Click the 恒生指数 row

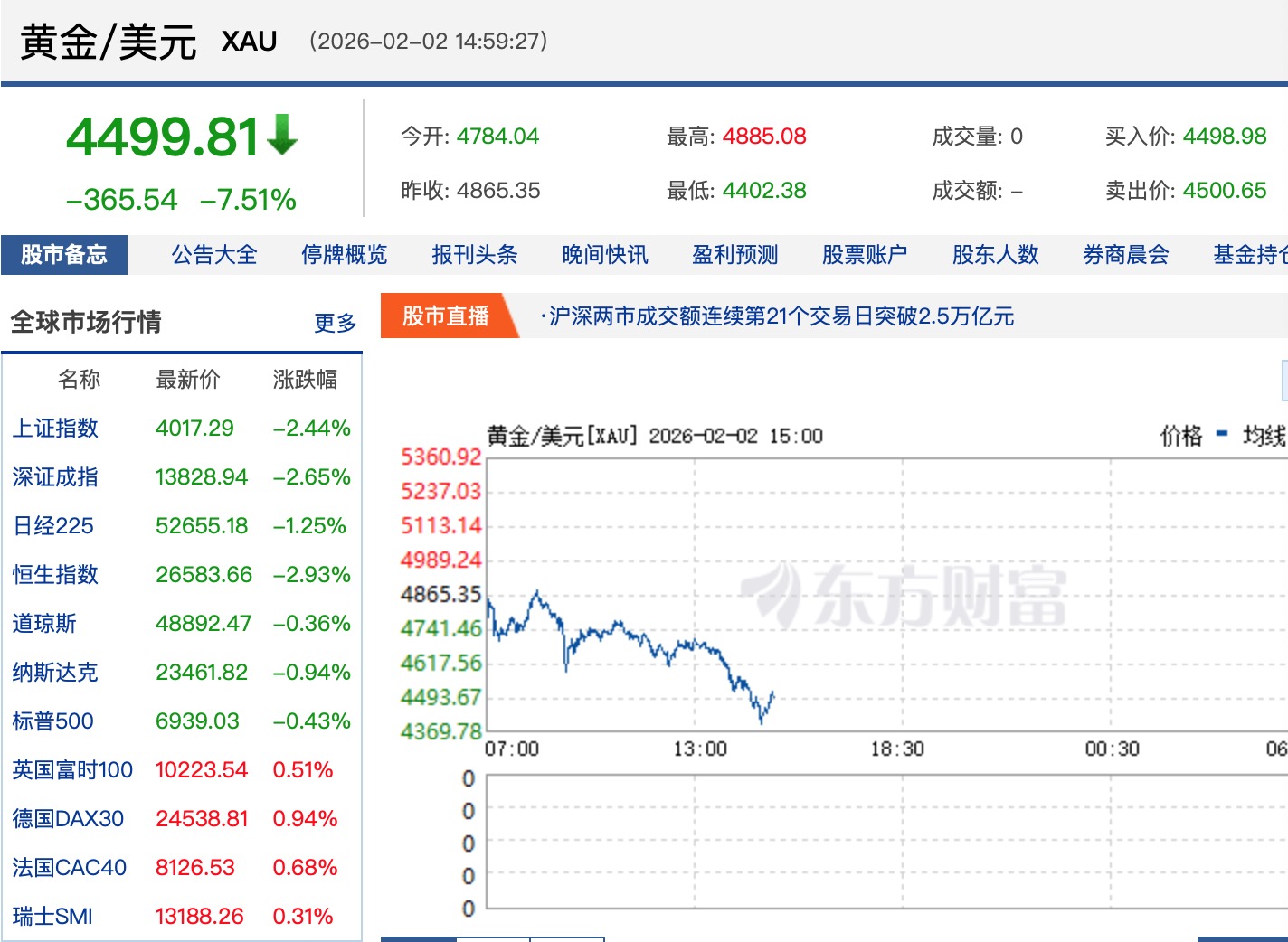55,574
